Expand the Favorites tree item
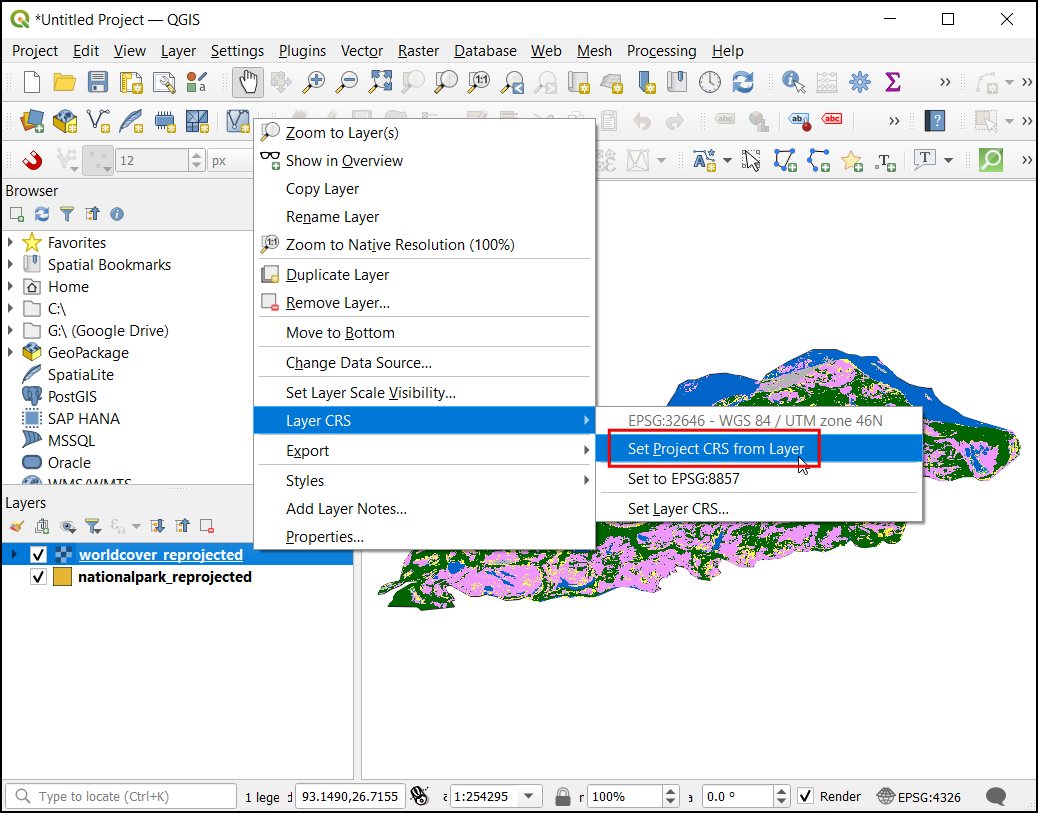This screenshot has height=813, width=1038. (x=11, y=243)
